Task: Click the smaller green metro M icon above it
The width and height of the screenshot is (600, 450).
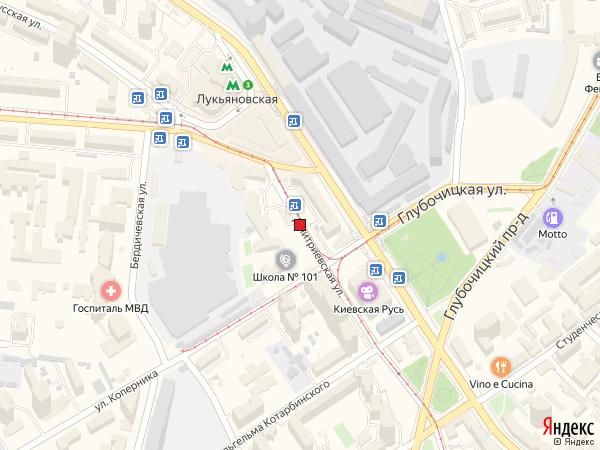Action: 227,67
